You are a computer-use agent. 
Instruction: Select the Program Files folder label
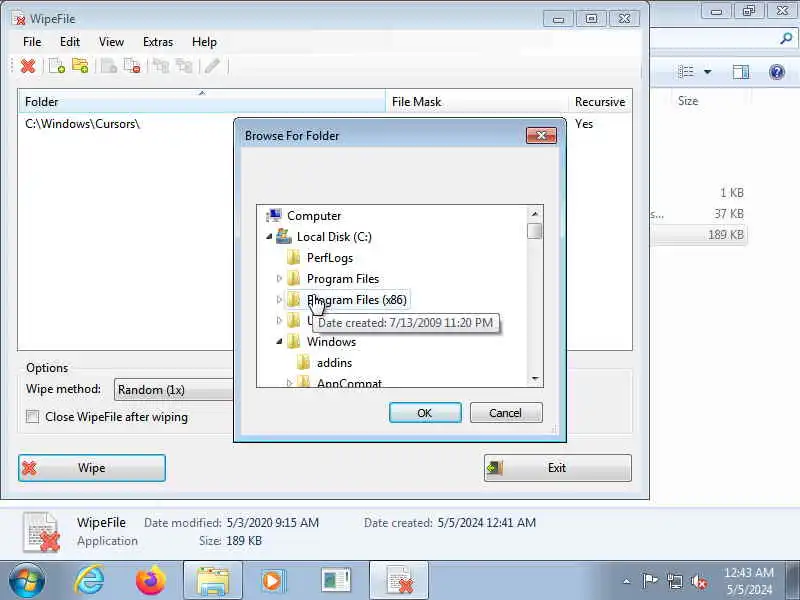pos(343,279)
